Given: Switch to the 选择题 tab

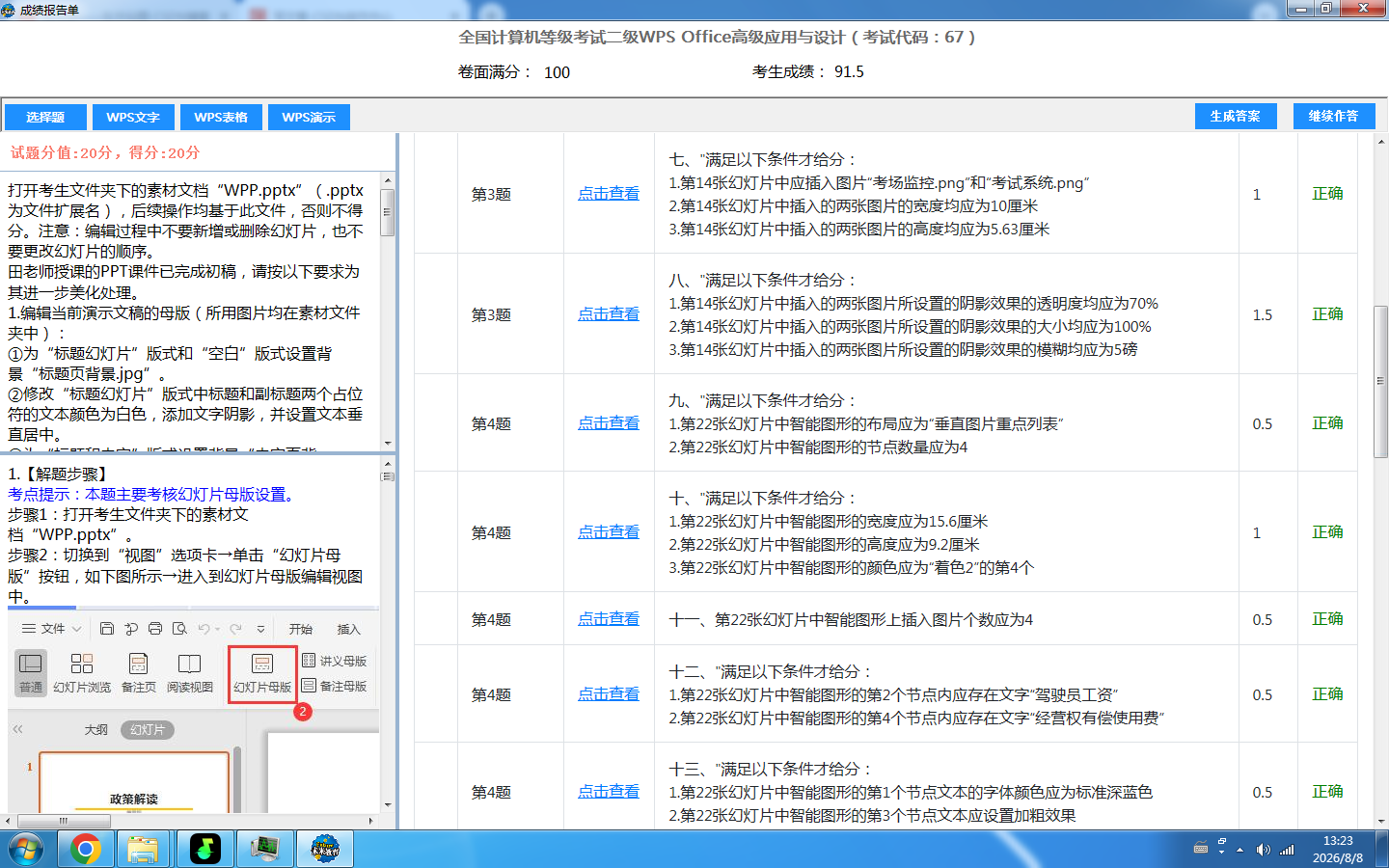Looking at the screenshot, I should pos(45,118).
